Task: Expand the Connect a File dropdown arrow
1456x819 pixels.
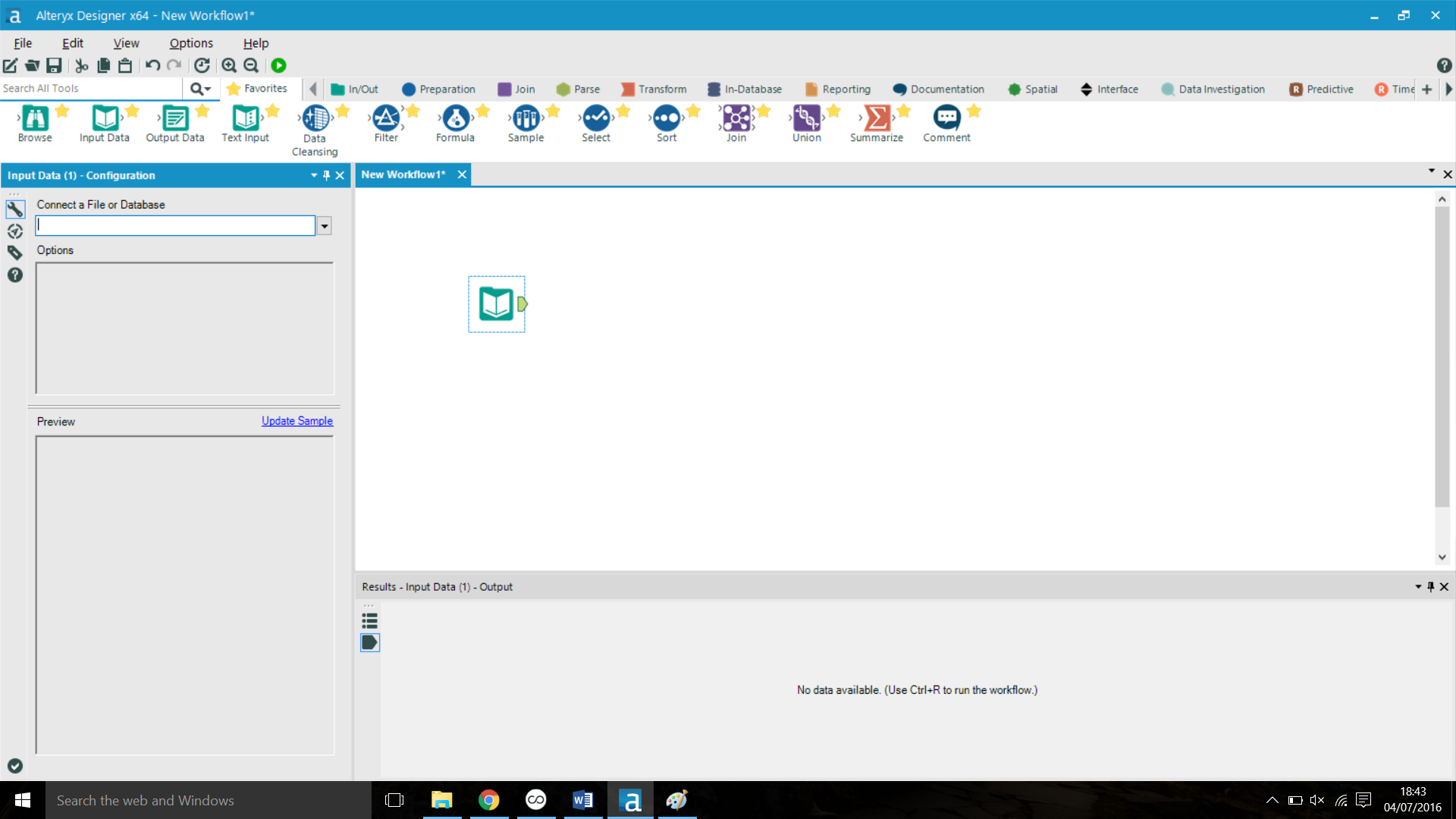Action: 325,226
